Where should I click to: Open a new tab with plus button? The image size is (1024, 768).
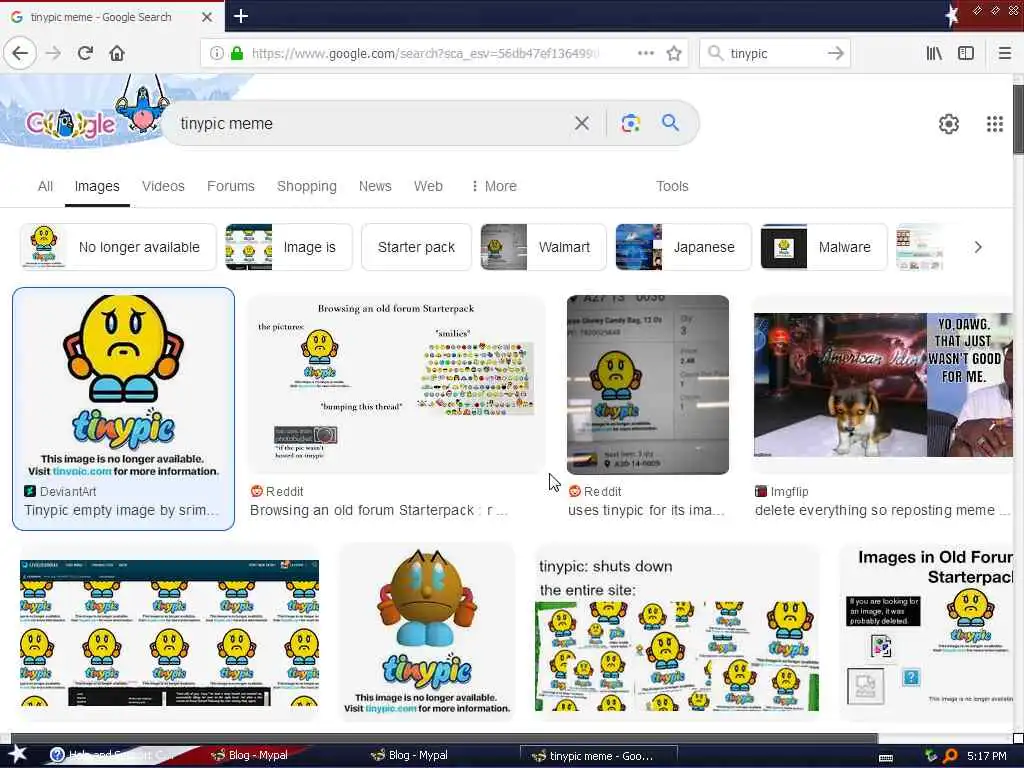pyautogui.click(x=240, y=16)
